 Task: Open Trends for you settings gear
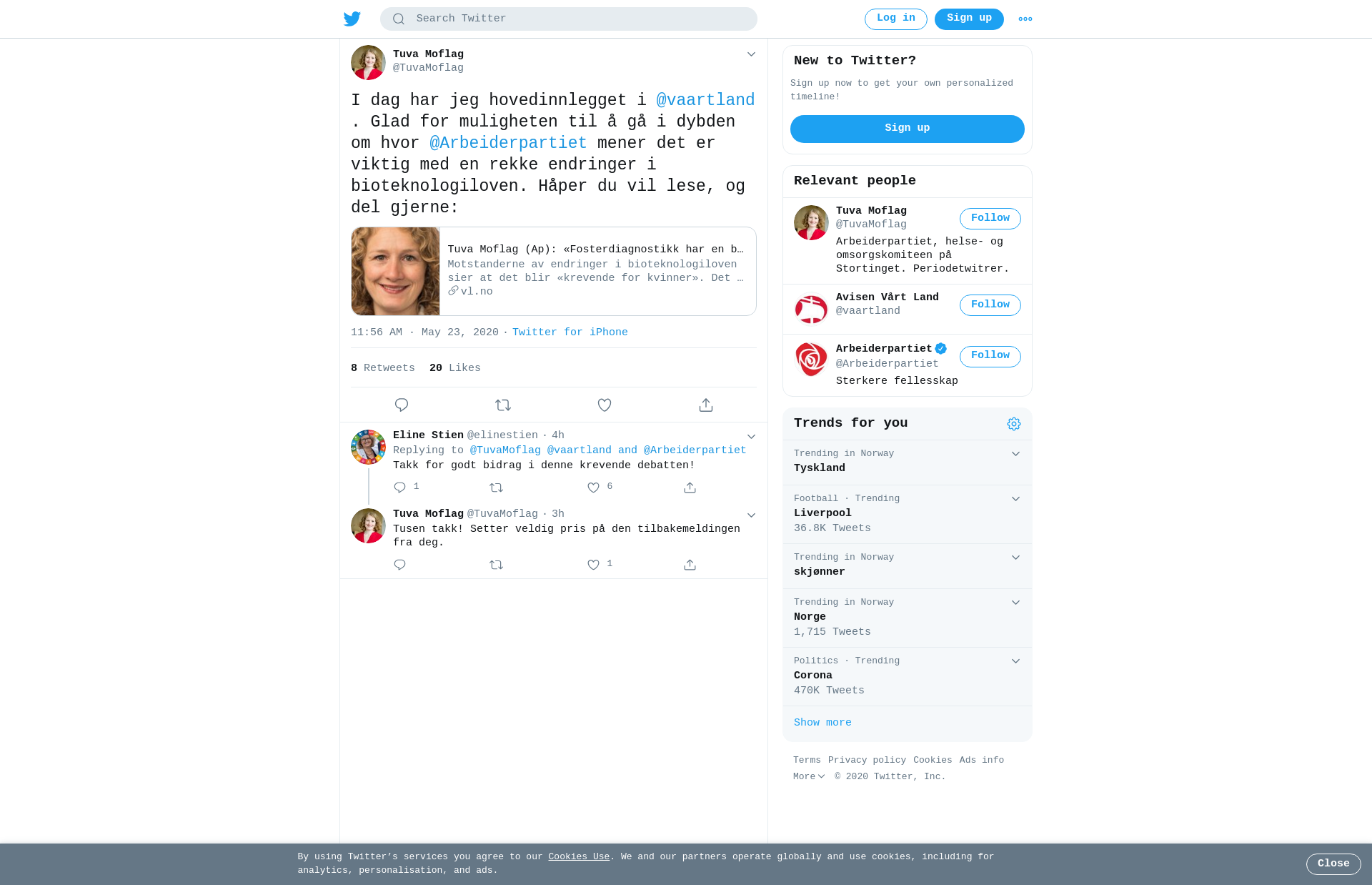coord(1014,424)
